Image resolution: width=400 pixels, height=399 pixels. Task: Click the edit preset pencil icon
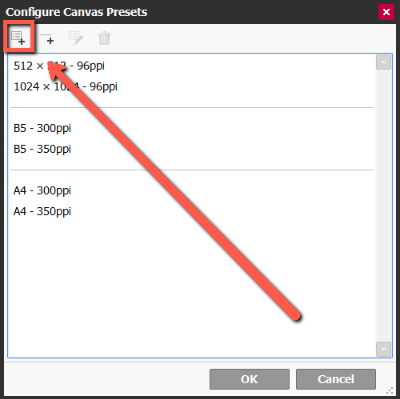[x=76, y=38]
